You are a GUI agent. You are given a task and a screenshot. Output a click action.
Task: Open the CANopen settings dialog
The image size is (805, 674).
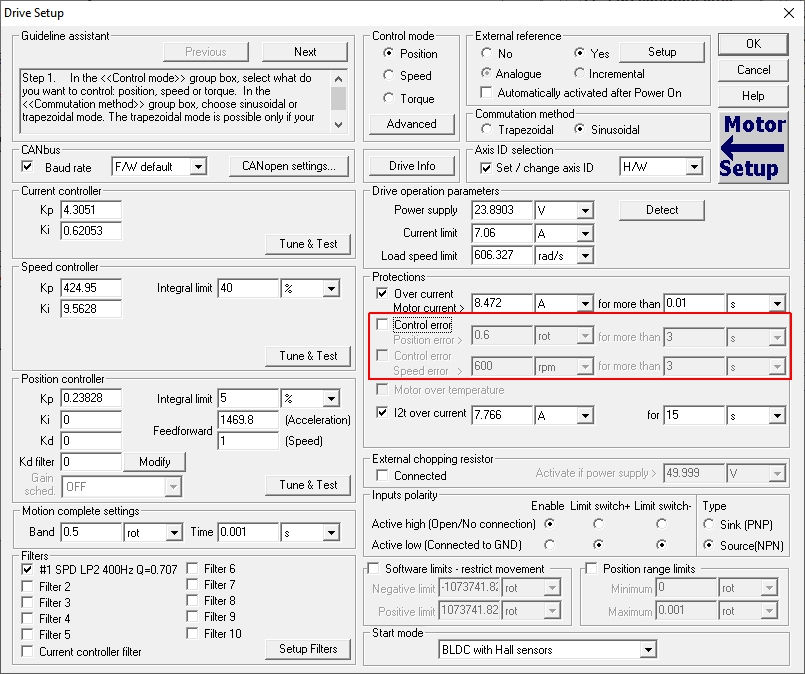[289, 166]
